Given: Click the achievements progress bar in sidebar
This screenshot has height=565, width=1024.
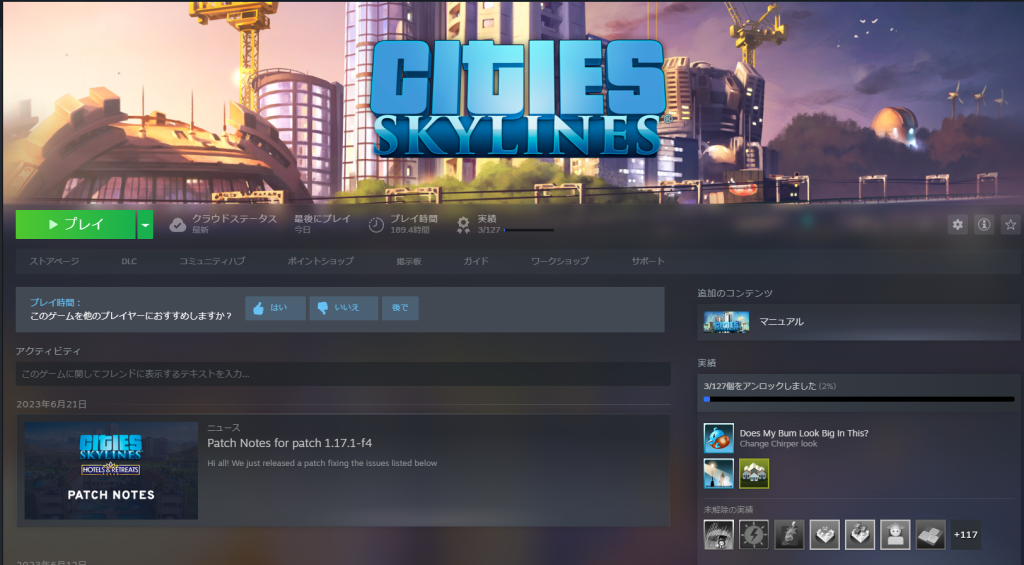Looking at the screenshot, I should [x=859, y=399].
